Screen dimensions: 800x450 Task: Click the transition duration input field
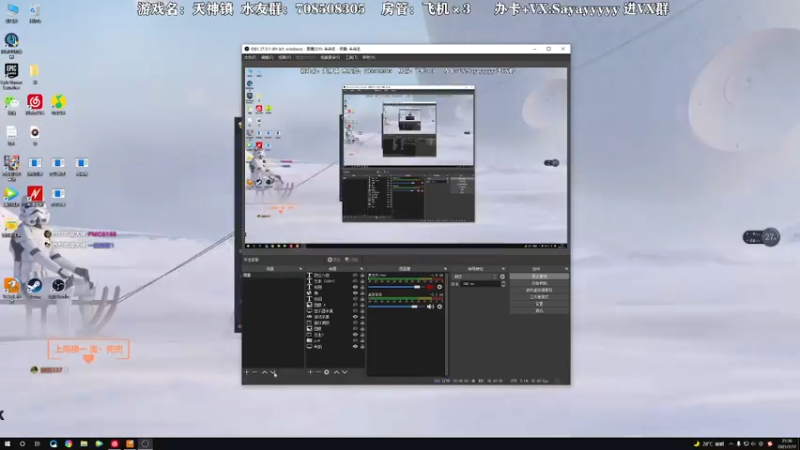[480, 284]
